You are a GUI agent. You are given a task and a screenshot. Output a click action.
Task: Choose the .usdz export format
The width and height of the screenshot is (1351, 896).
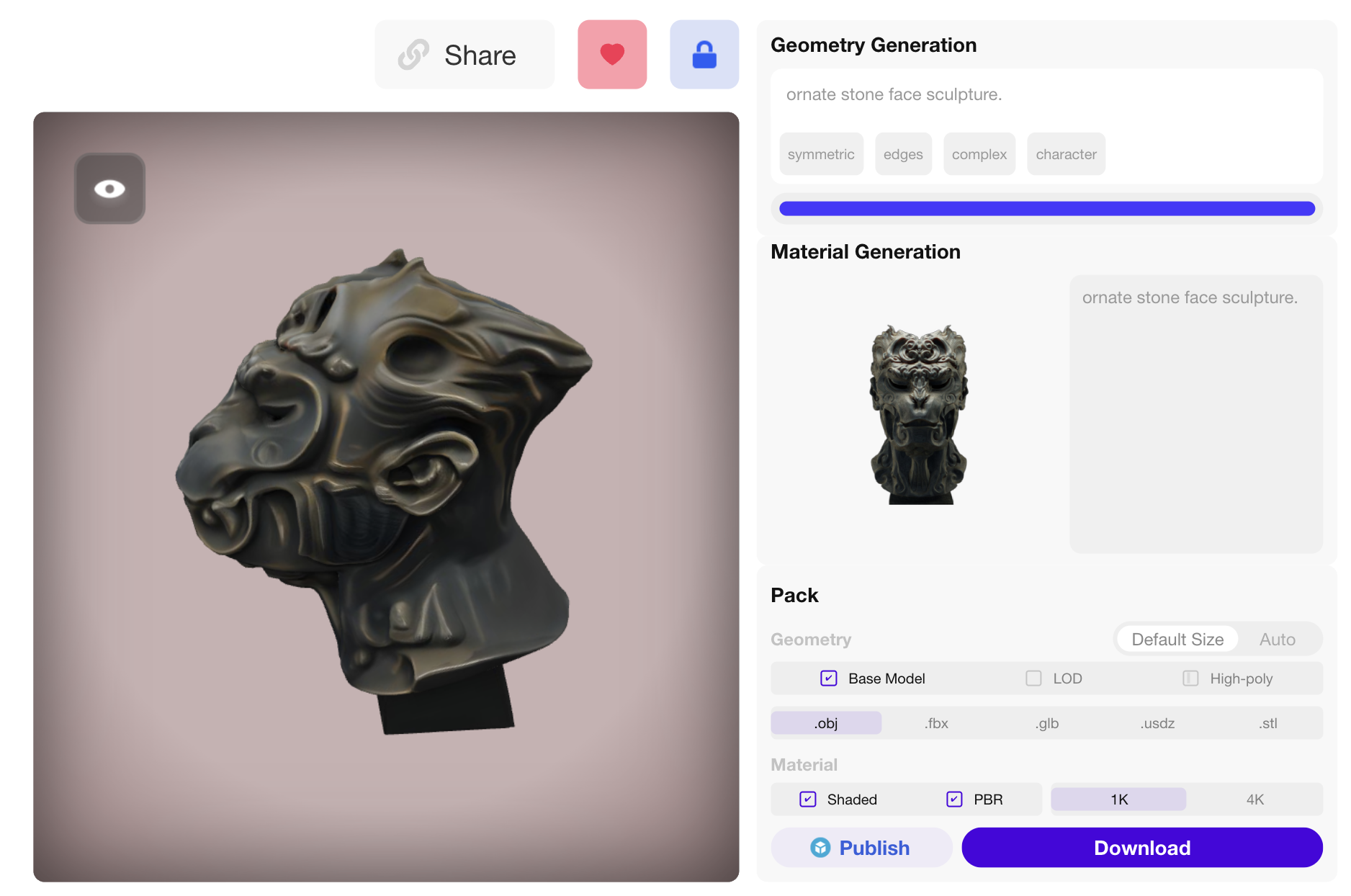(x=1157, y=723)
